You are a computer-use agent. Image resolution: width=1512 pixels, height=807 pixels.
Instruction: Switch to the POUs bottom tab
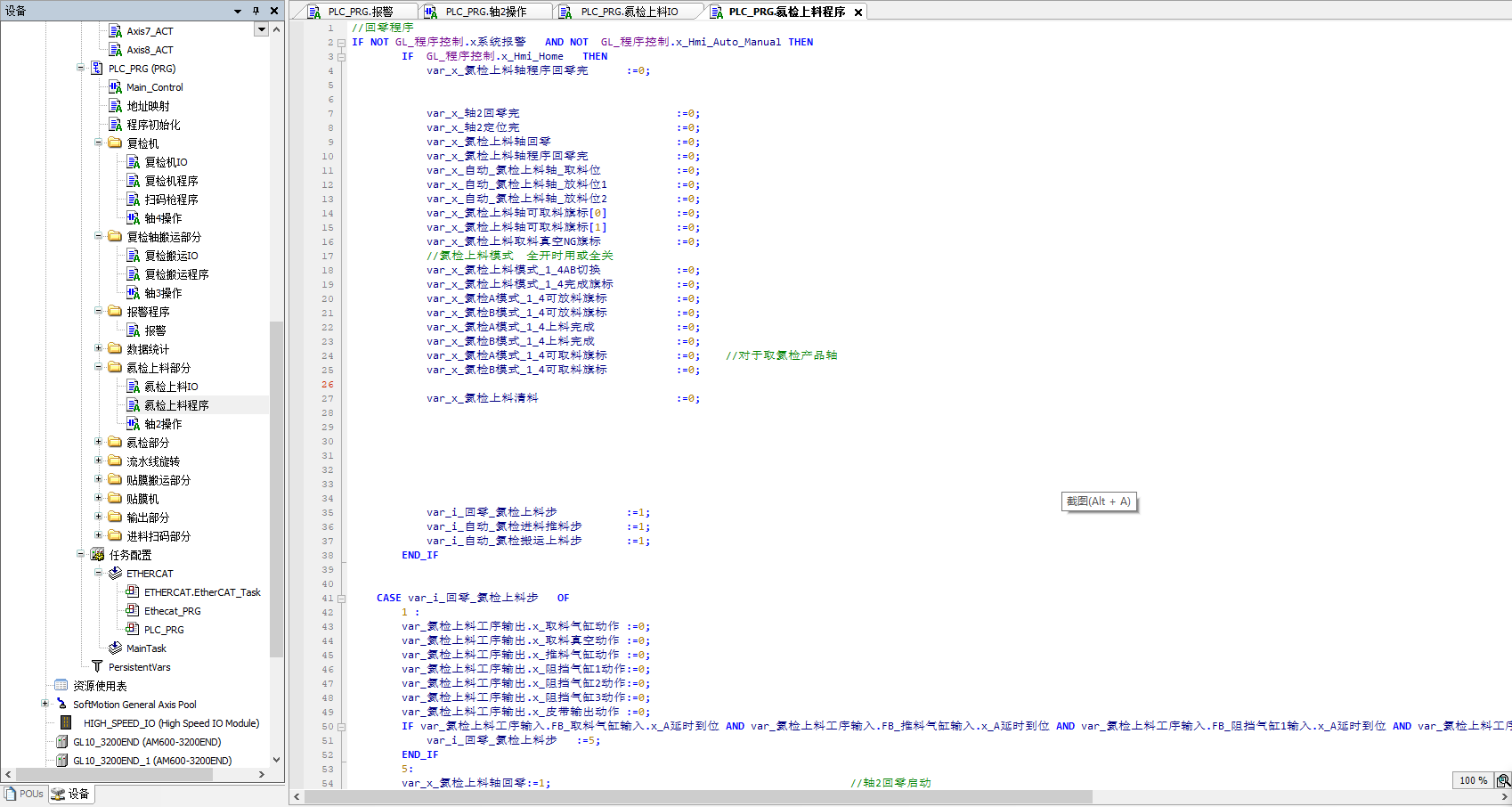pyautogui.click(x=24, y=794)
